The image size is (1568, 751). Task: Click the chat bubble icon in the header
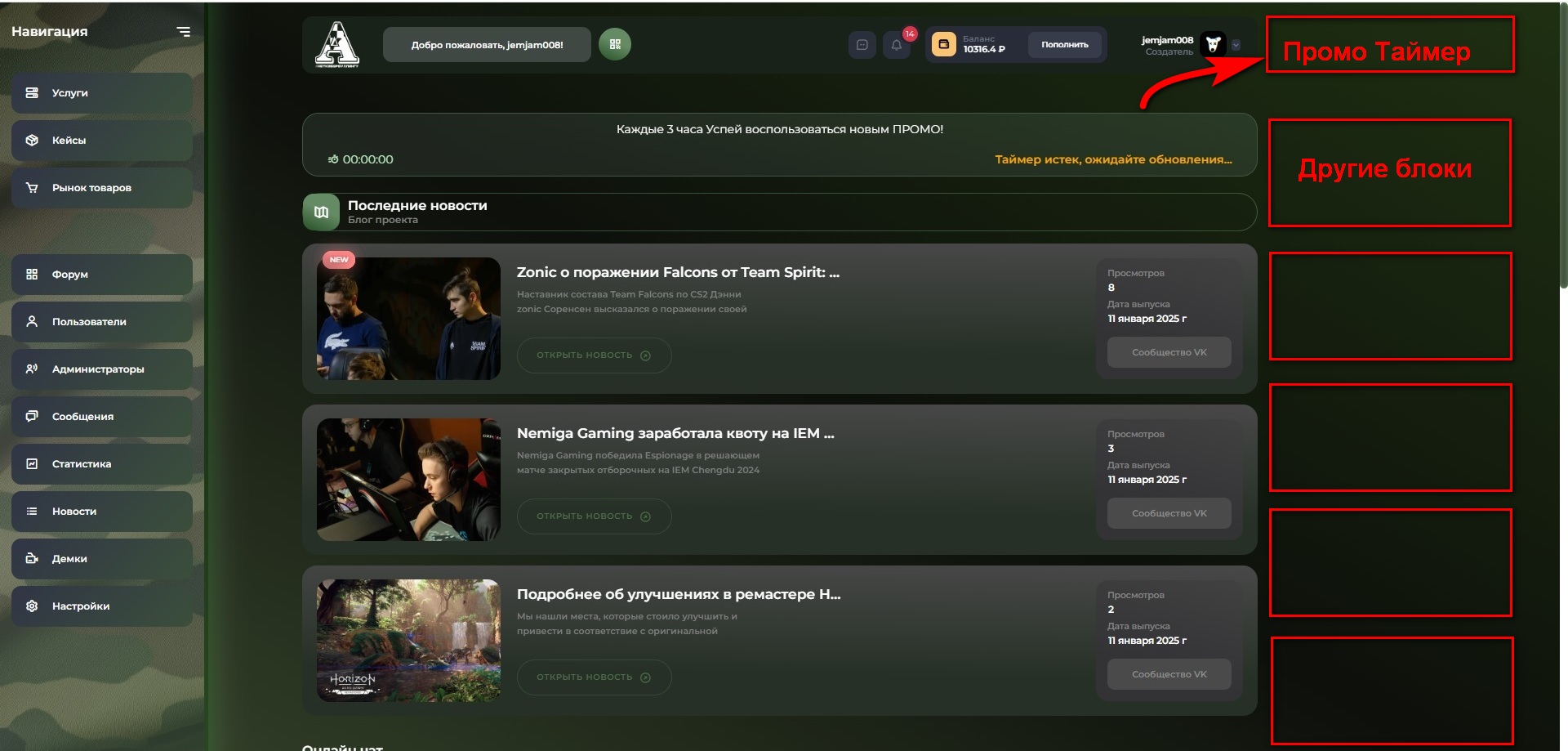(x=862, y=45)
